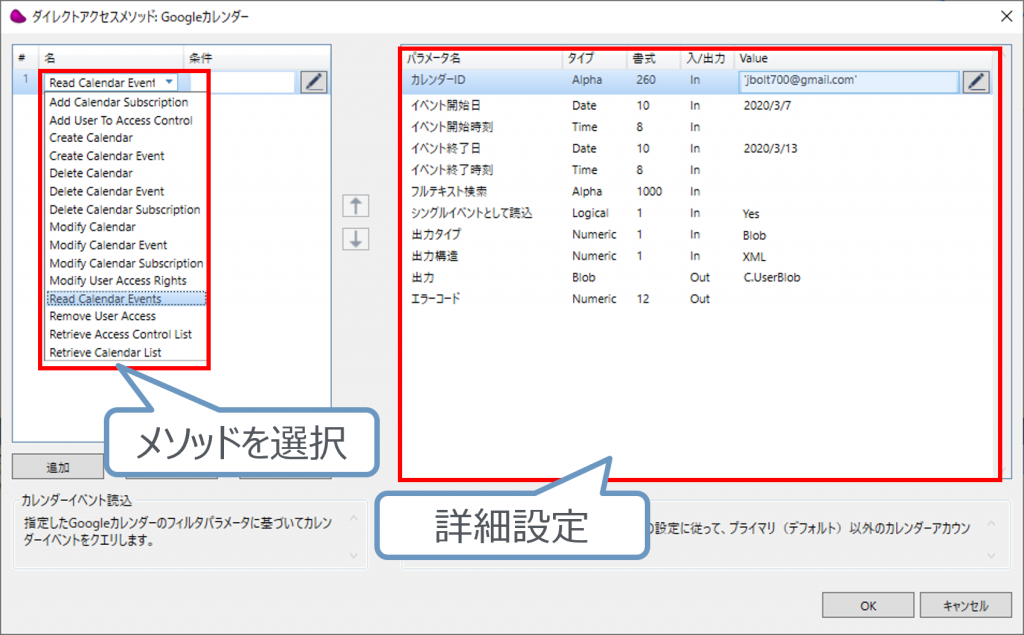Select Add Calendar Subscription from list
This screenshot has height=635, width=1024.
coord(118,102)
